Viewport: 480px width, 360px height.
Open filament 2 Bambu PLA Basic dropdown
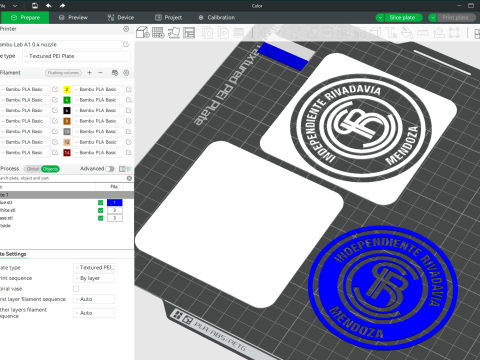pyautogui.click(x=98, y=89)
